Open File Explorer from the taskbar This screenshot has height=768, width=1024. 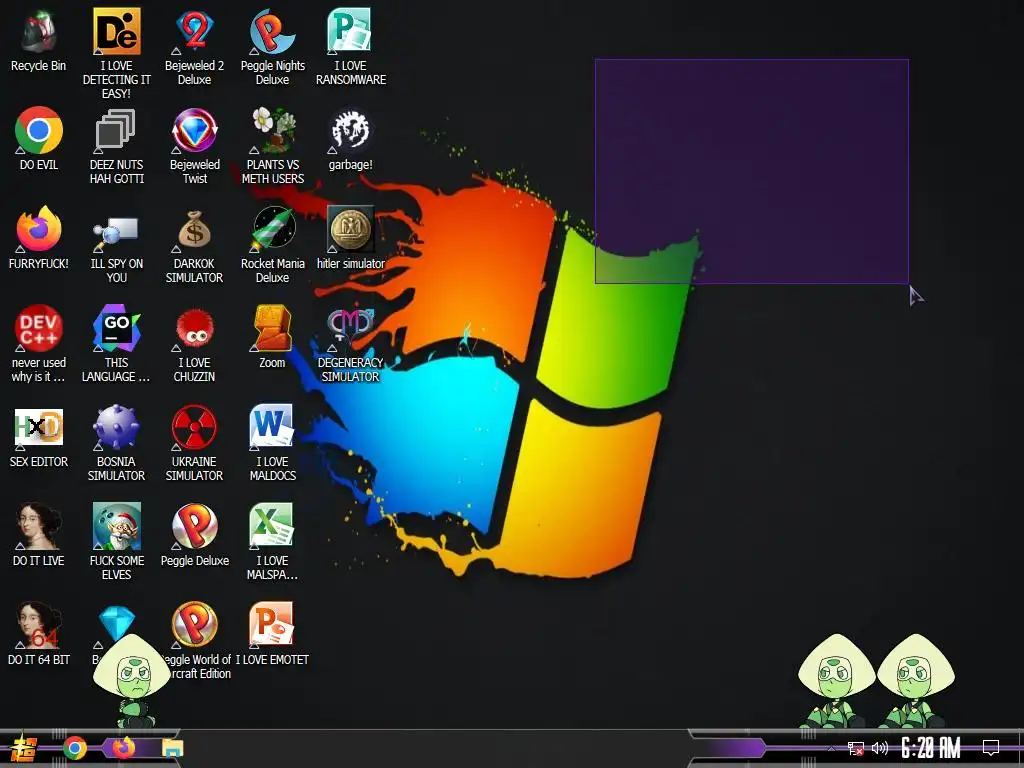click(172, 748)
